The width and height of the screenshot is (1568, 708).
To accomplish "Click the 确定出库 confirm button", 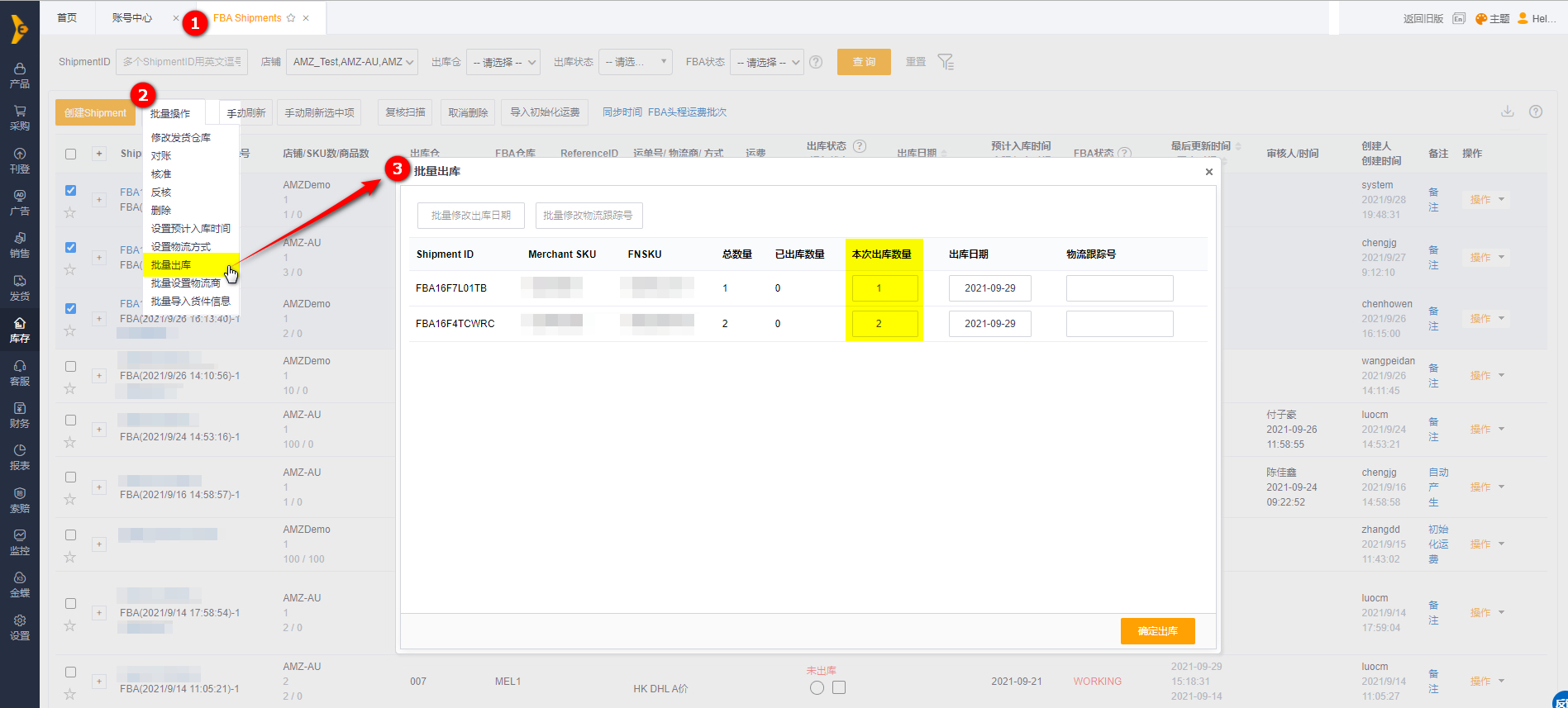I will [x=1158, y=631].
